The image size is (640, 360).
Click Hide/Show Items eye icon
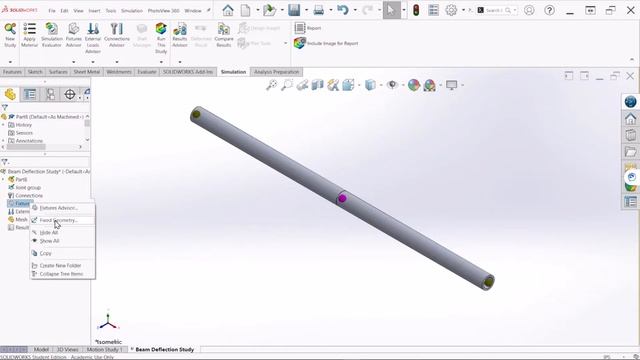(392, 85)
